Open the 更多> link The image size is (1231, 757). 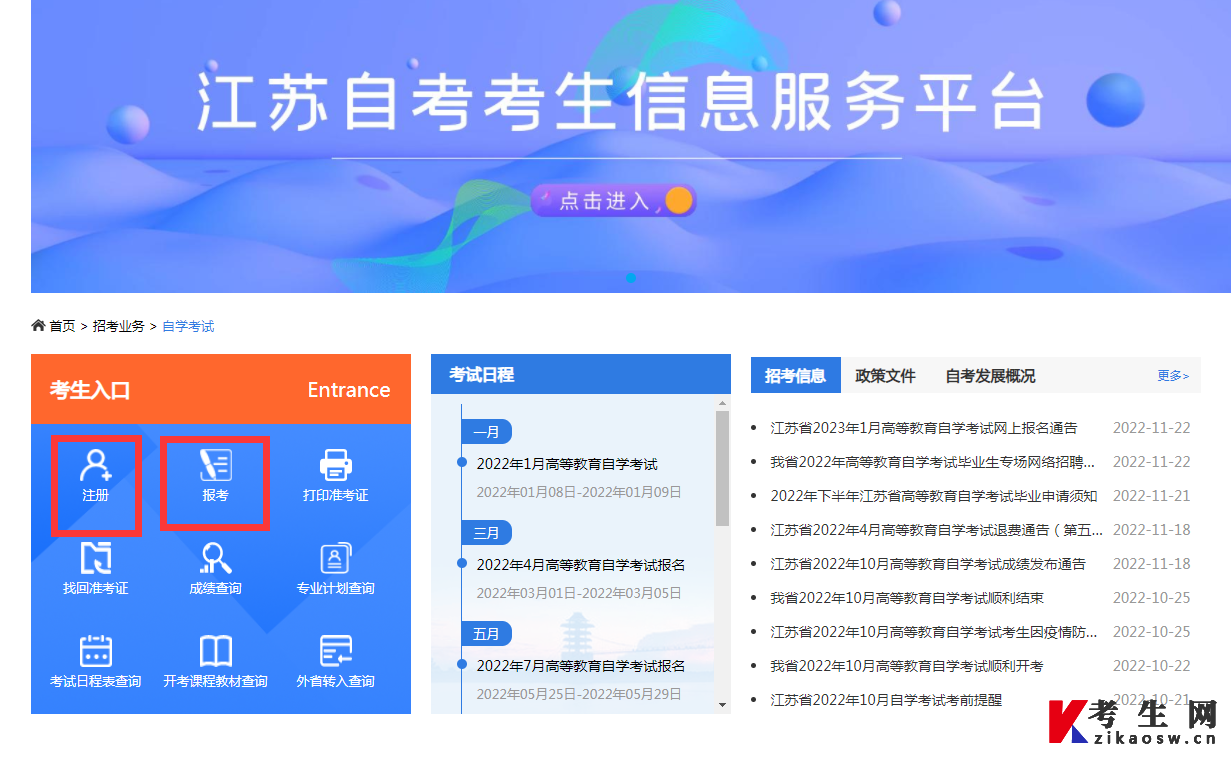(1173, 376)
